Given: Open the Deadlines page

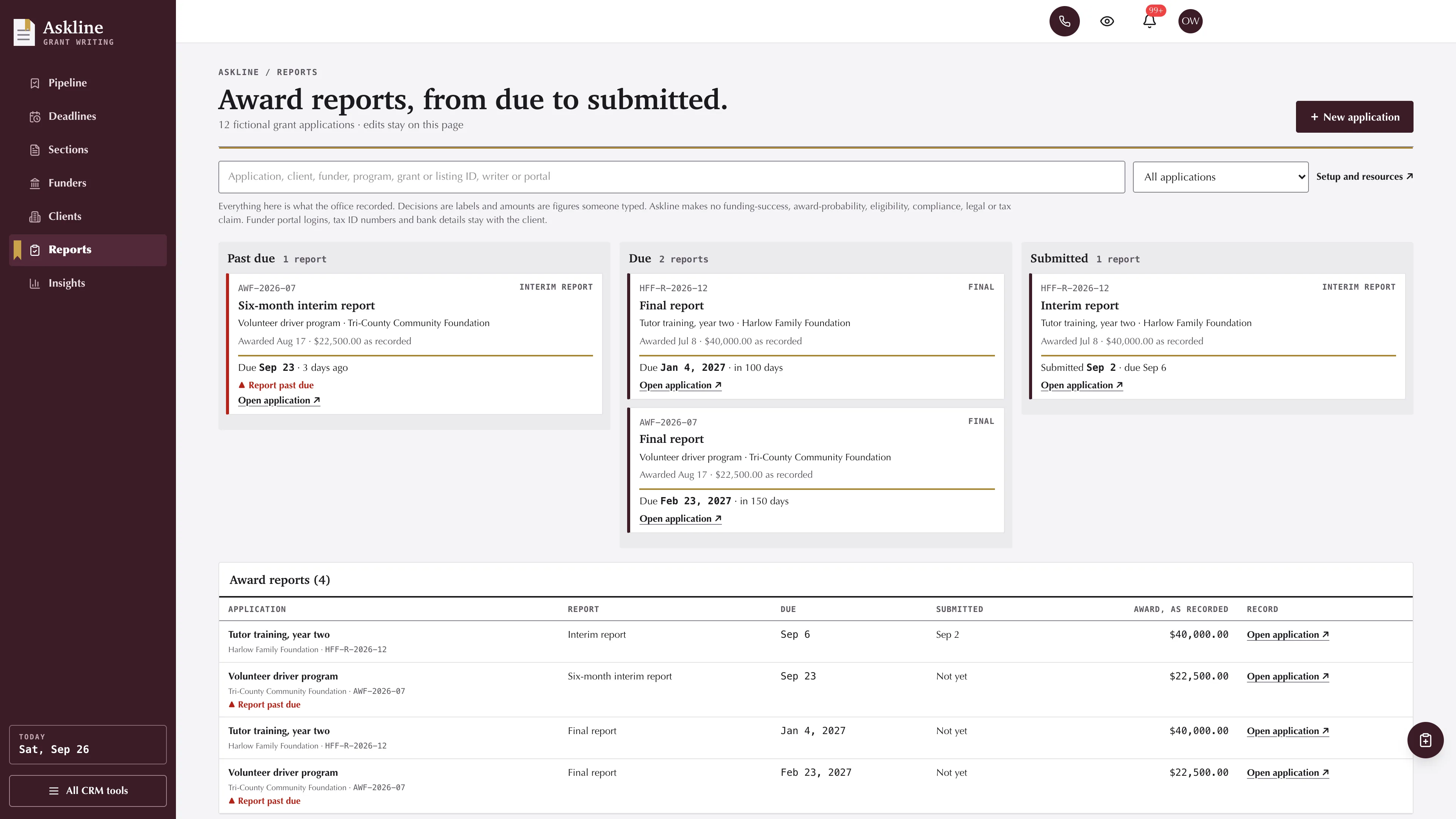Looking at the screenshot, I should click(x=88, y=116).
